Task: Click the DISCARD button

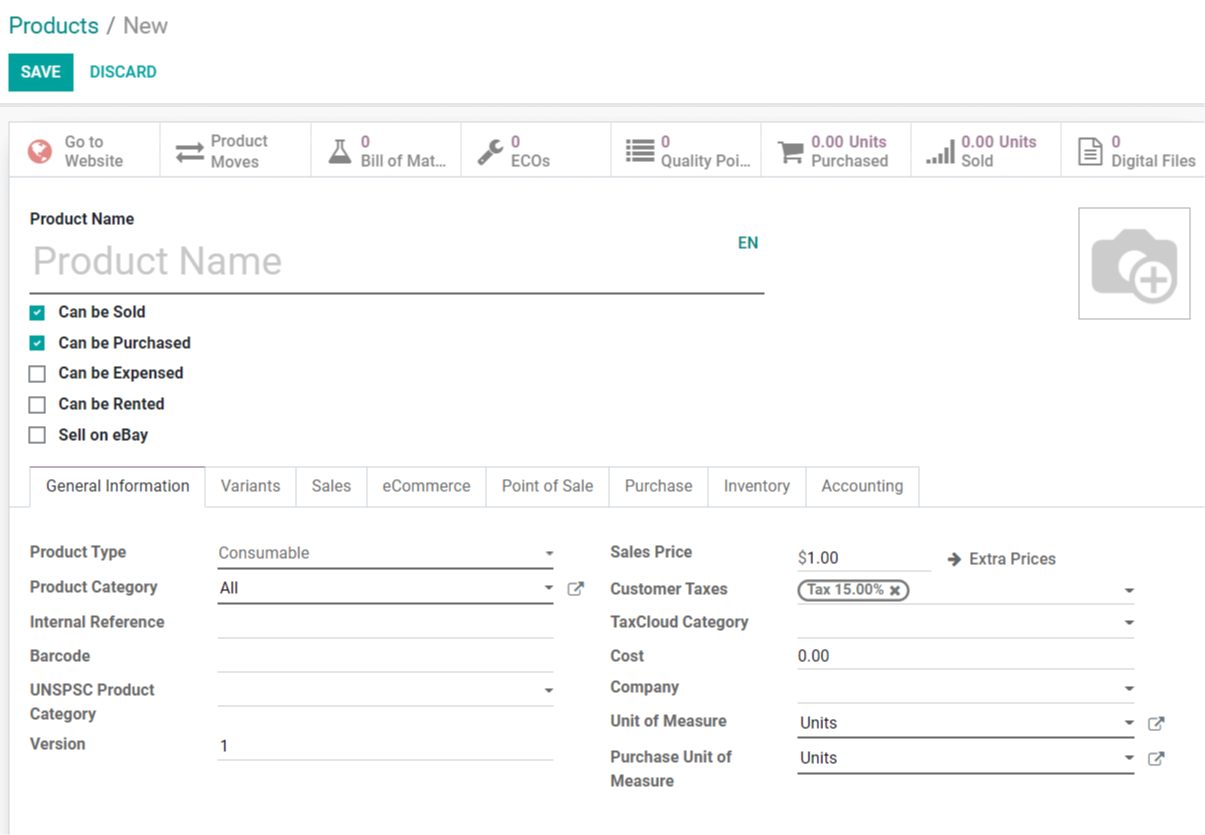Action: (123, 72)
